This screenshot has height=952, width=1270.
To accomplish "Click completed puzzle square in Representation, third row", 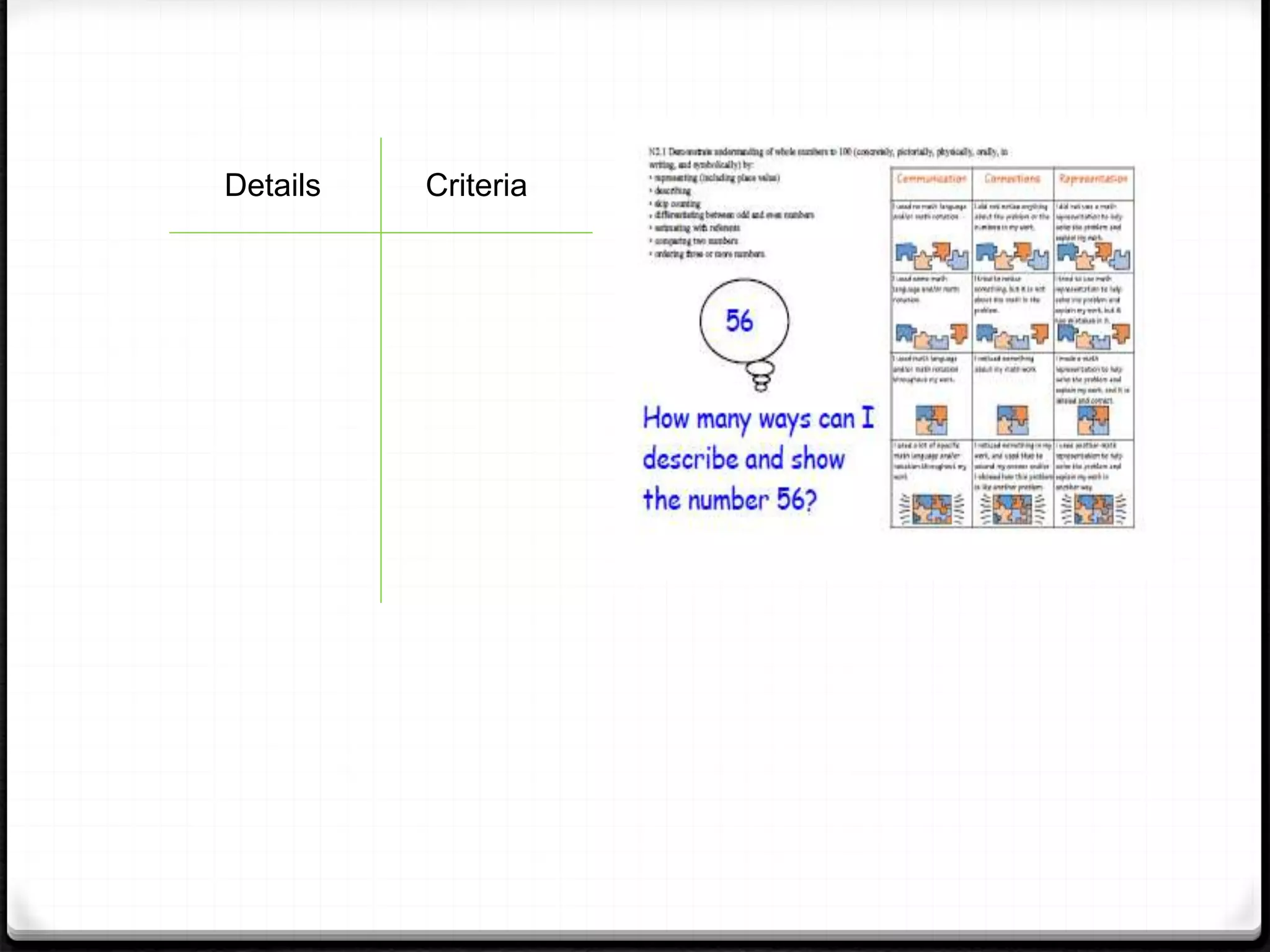I will [1093, 420].
